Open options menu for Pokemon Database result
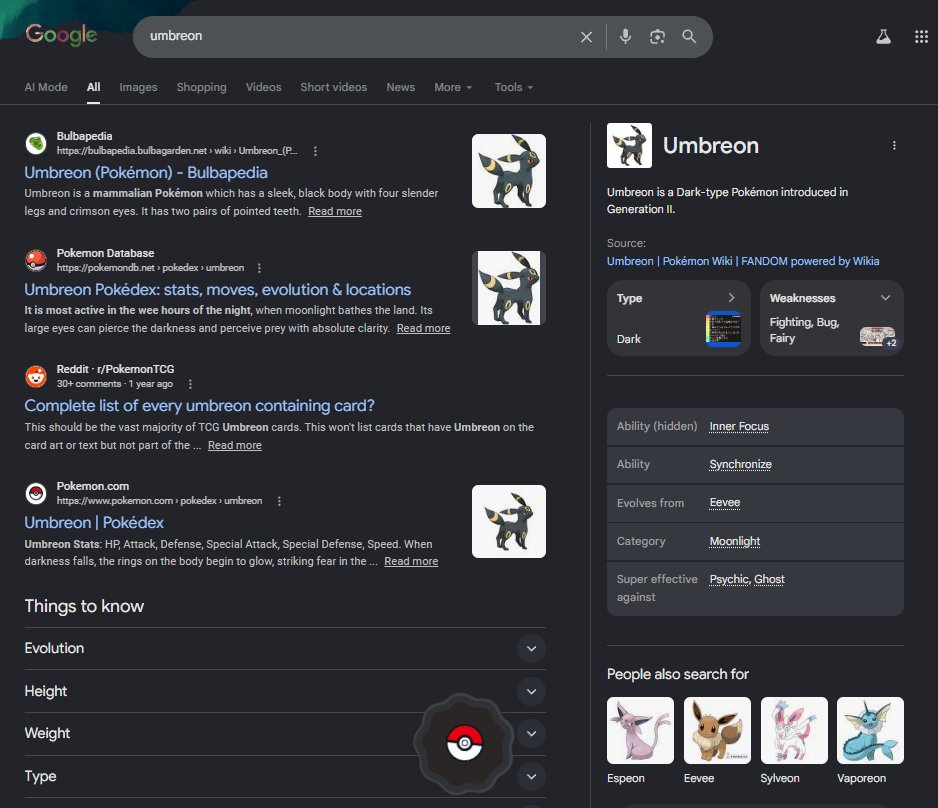This screenshot has height=808, width=938. click(x=259, y=268)
